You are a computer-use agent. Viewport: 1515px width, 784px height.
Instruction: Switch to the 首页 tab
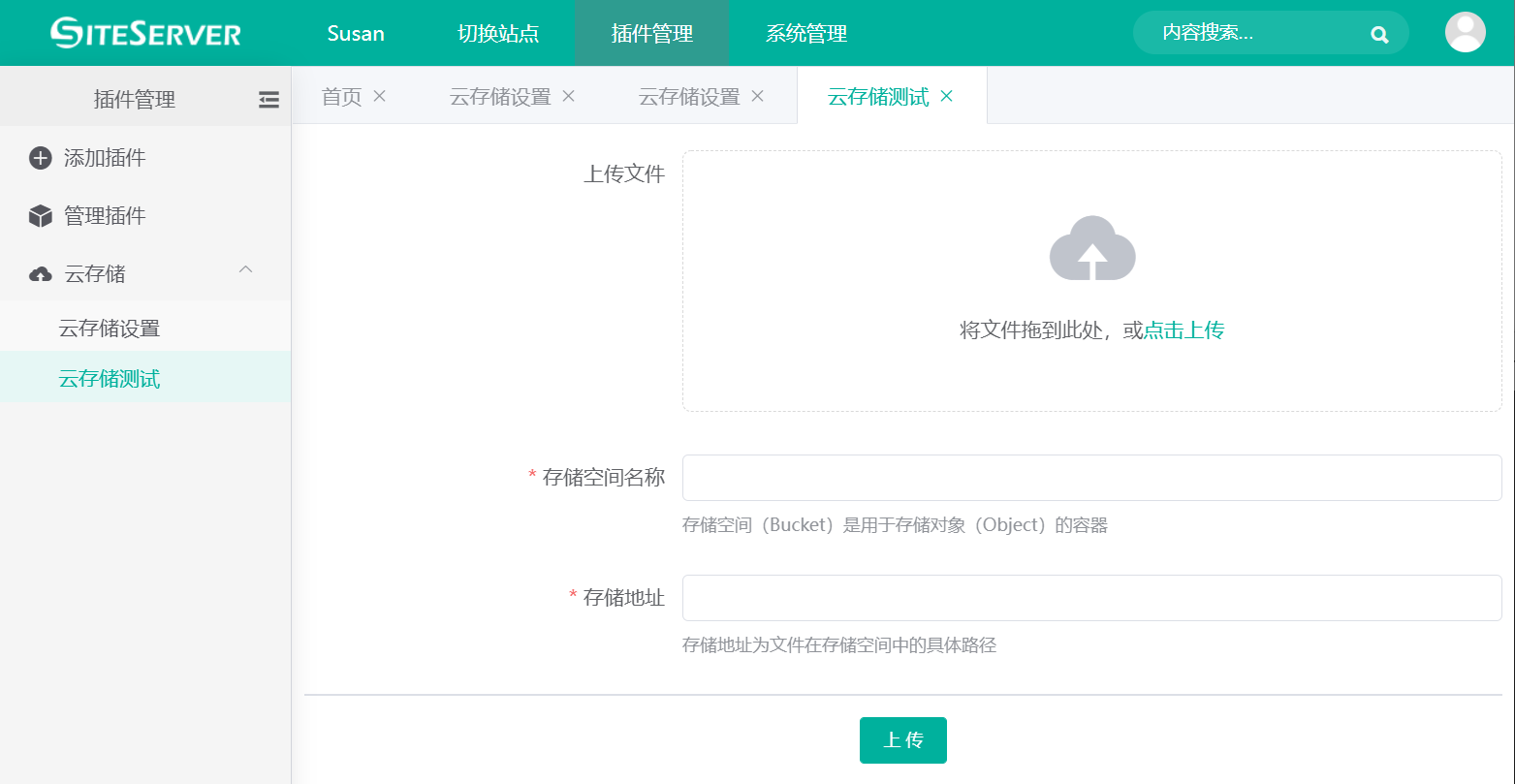[x=341, y=97]
